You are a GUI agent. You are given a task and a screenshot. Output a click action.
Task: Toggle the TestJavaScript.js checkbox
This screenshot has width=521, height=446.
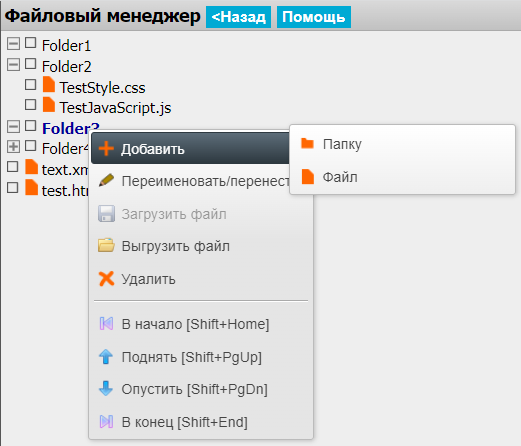click(x=31, y=105)
